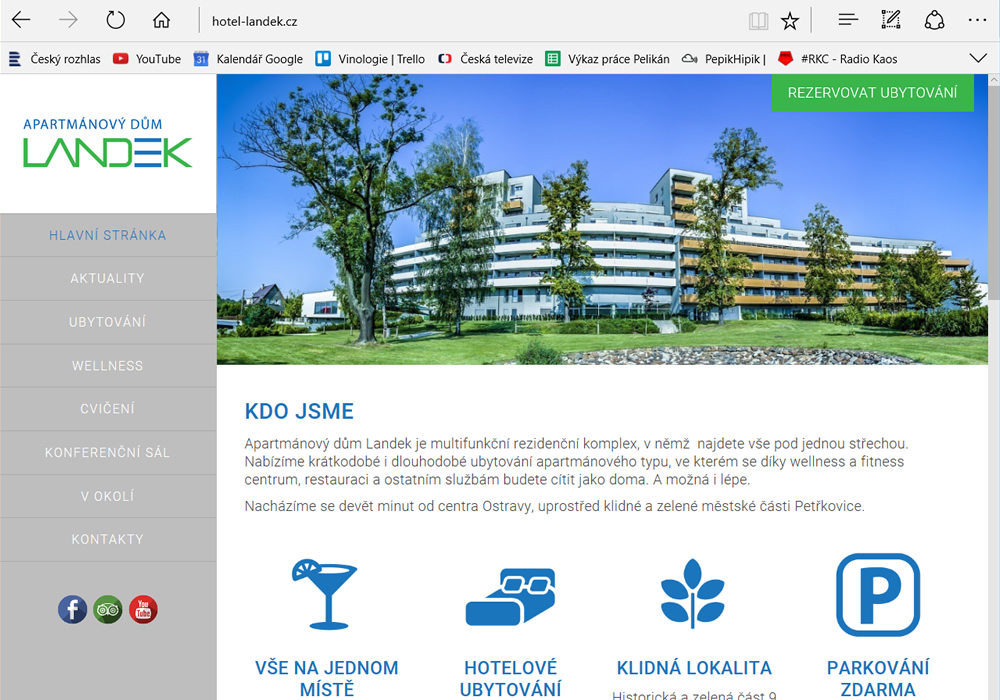Click the cocktail glass icon
This screenshot has width=1000, height=700.
[323, 593]
